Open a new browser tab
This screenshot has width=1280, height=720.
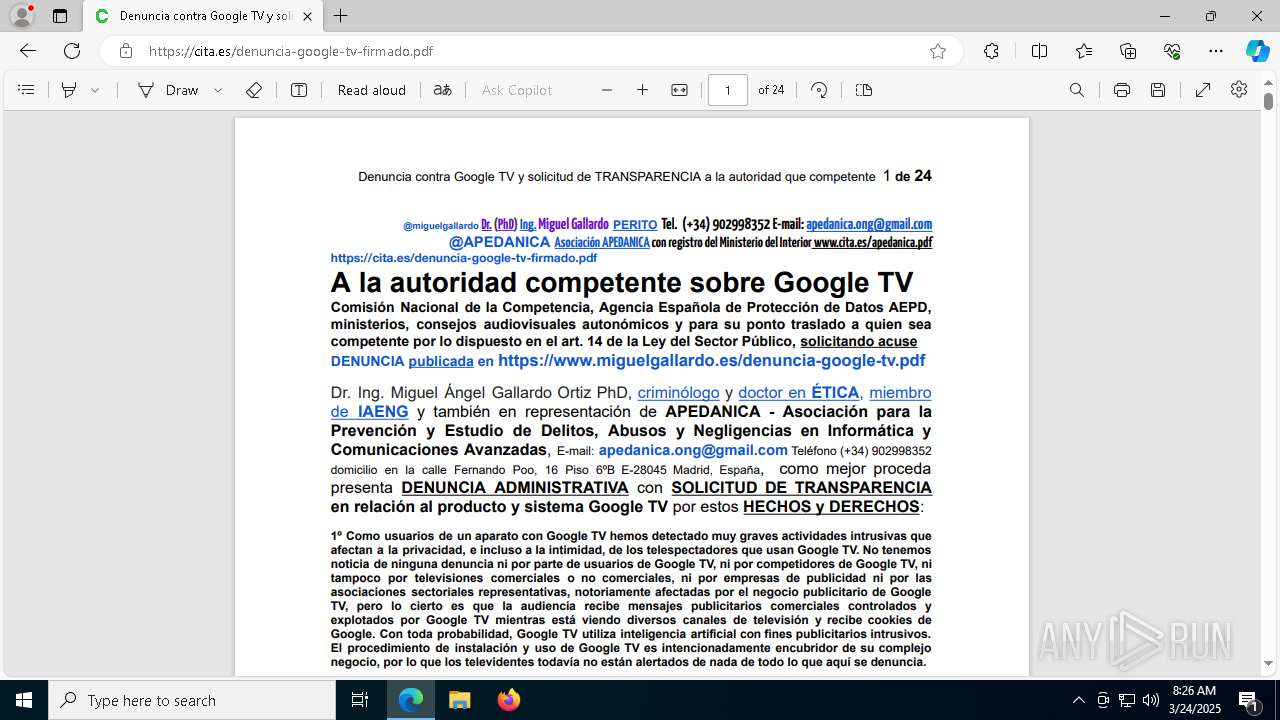tap(341, 16)
